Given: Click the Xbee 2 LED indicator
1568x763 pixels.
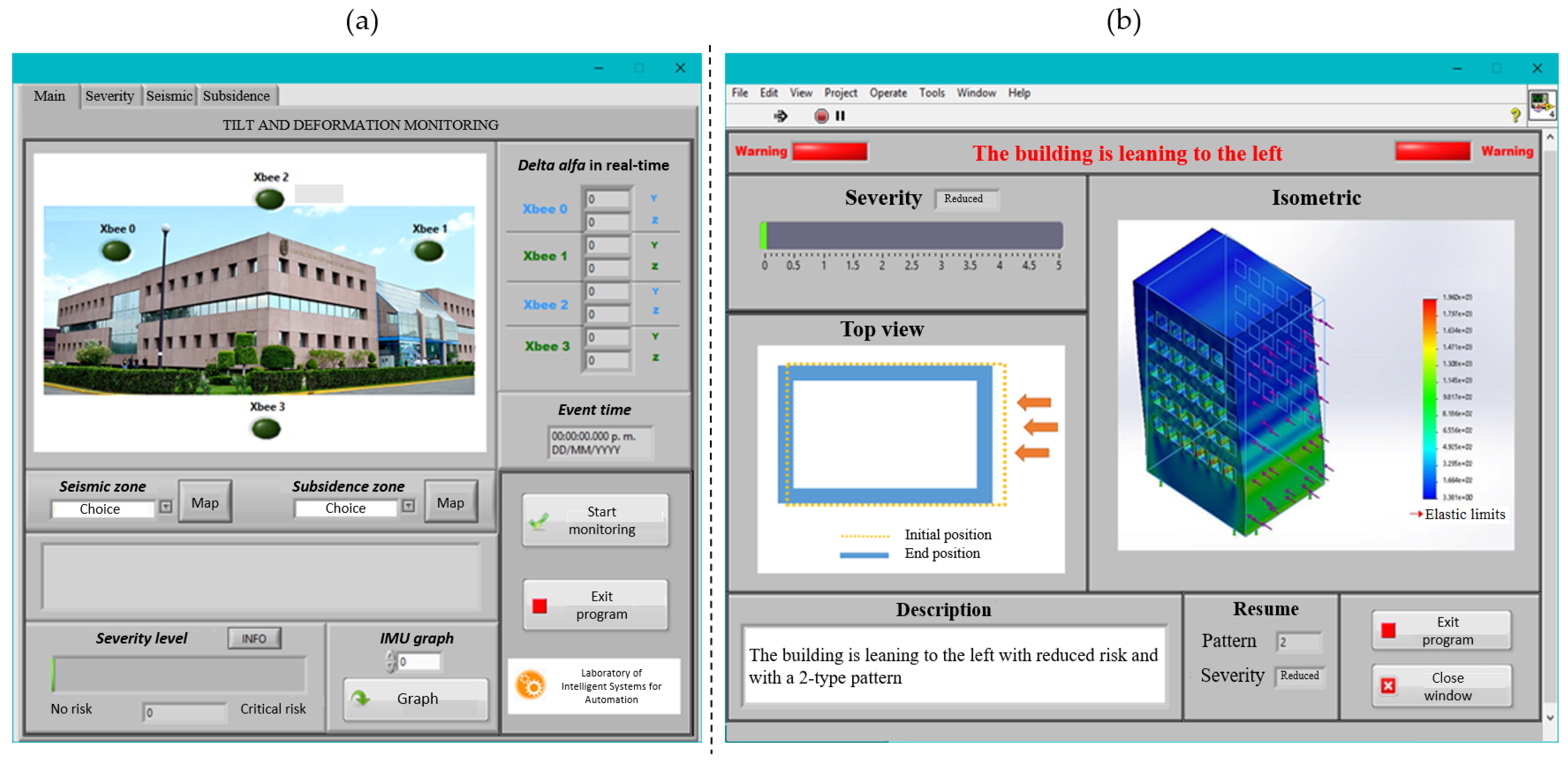Looking at the screenshot, I should [269, 198].
